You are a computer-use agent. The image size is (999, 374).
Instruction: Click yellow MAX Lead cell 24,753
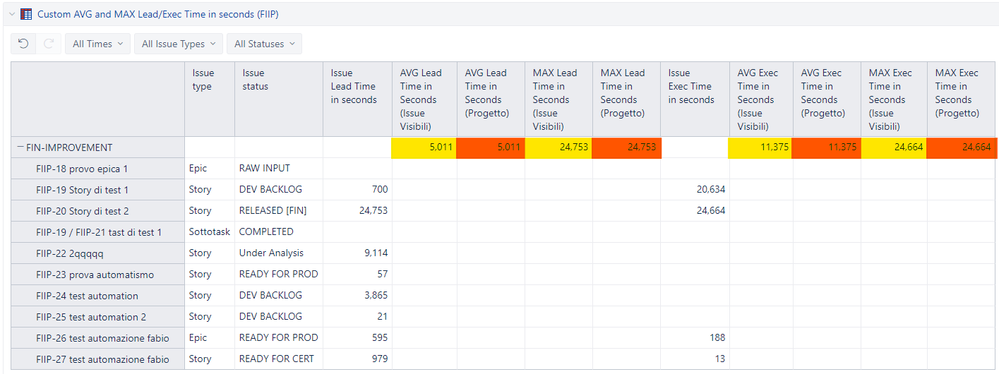point(558,147)
